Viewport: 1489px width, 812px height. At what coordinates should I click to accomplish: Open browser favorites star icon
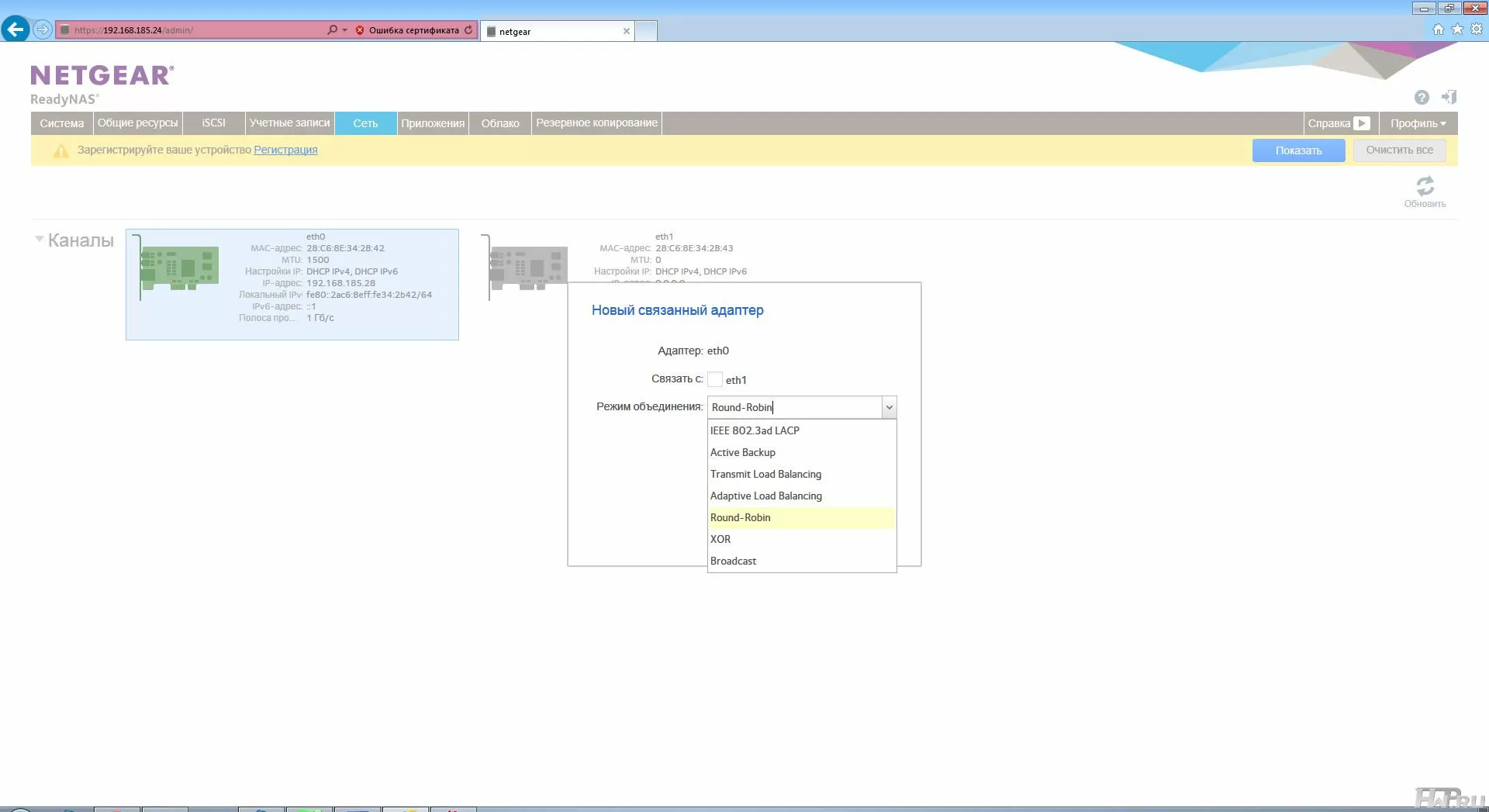tap(1457, 29)
